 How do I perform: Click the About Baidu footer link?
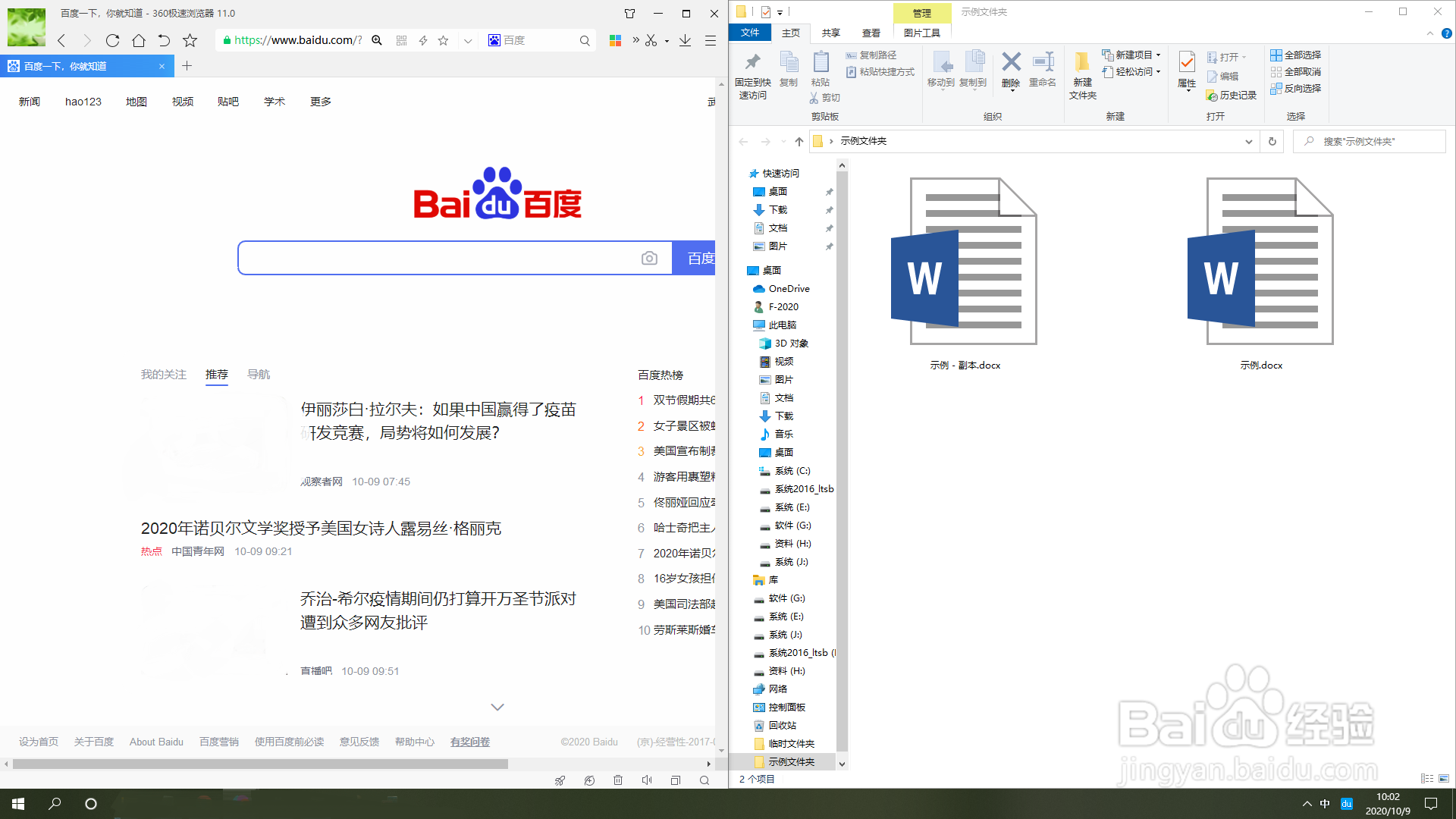[x=156, y=742]
